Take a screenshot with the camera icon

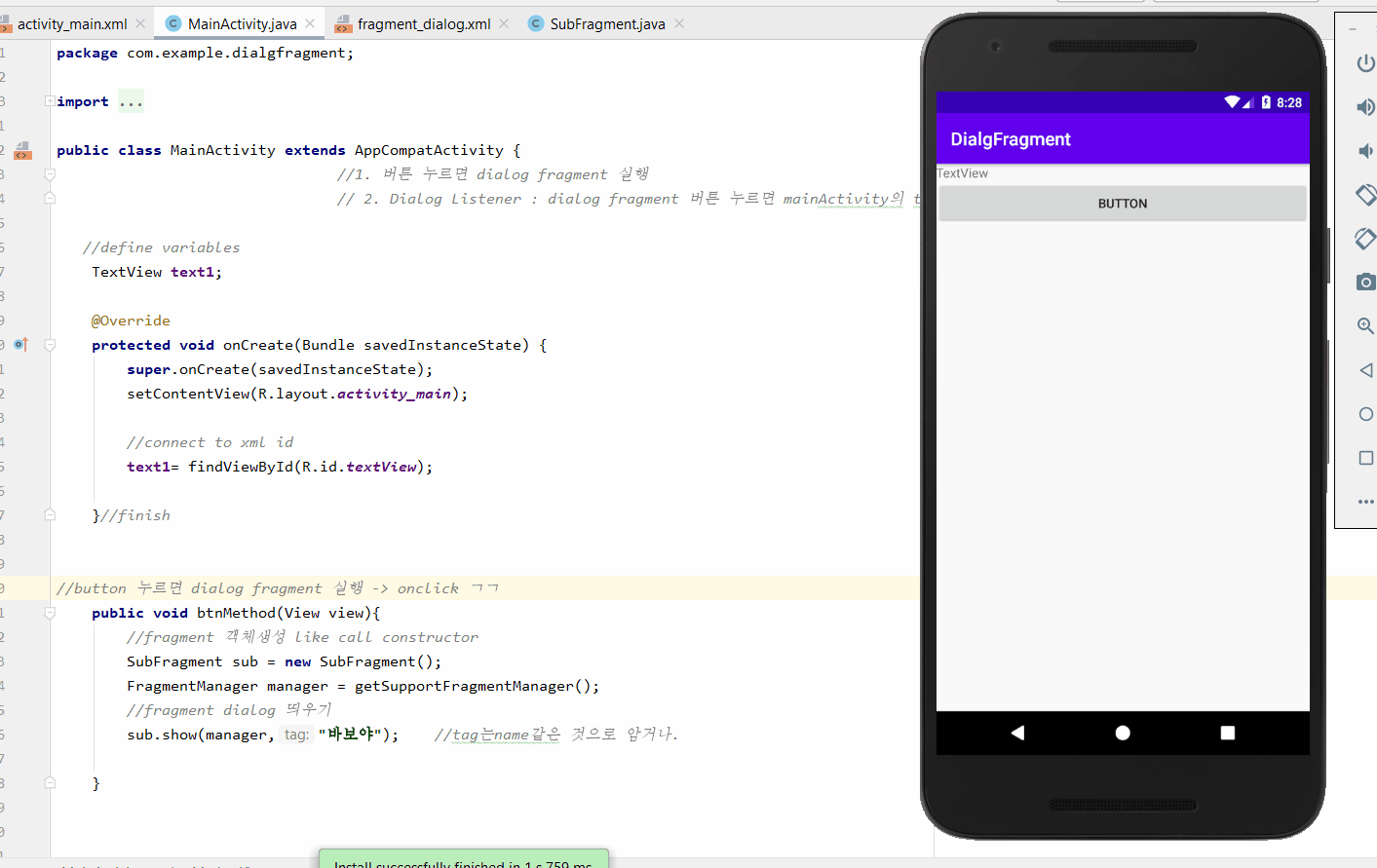1365,282
